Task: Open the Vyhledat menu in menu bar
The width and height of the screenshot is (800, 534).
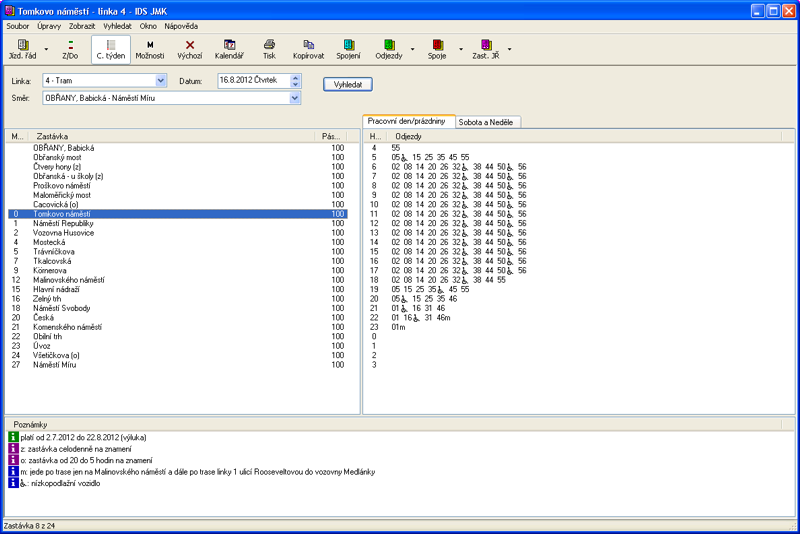Action: [x=117, y=24]
